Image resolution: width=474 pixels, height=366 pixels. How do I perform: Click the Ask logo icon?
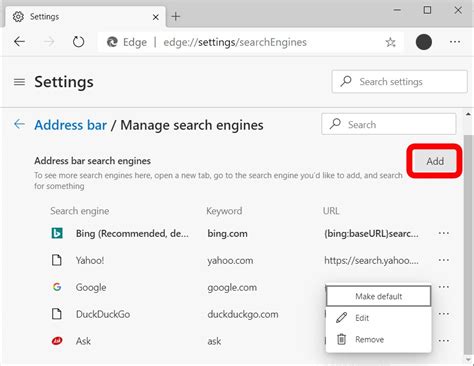pos(57,341)
